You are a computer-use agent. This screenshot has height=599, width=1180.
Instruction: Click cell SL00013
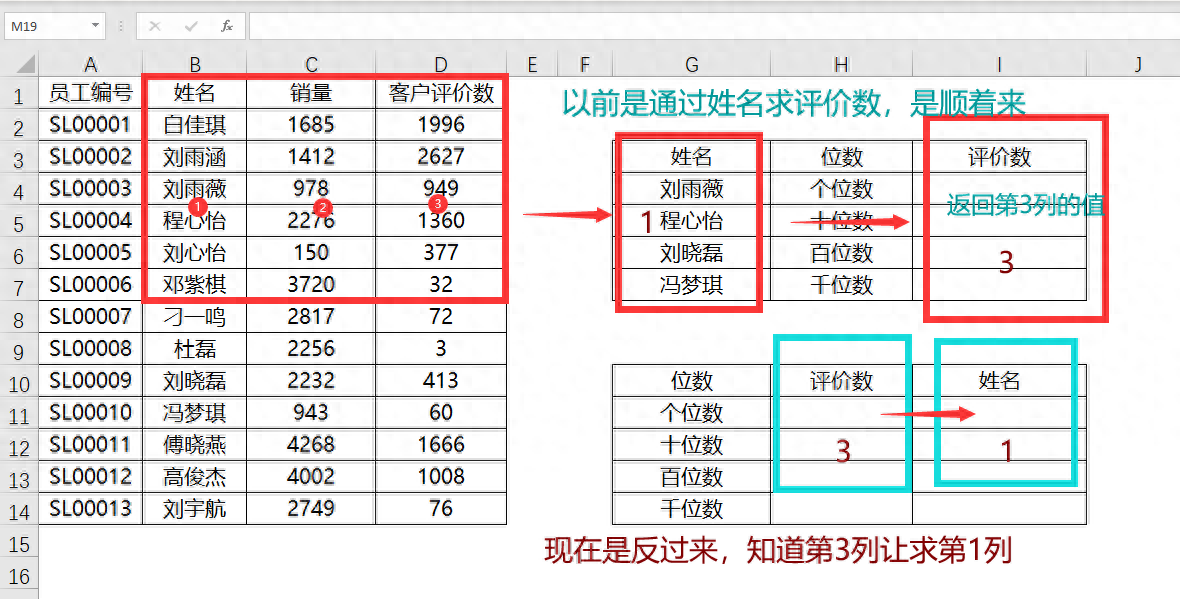point(90,509)
